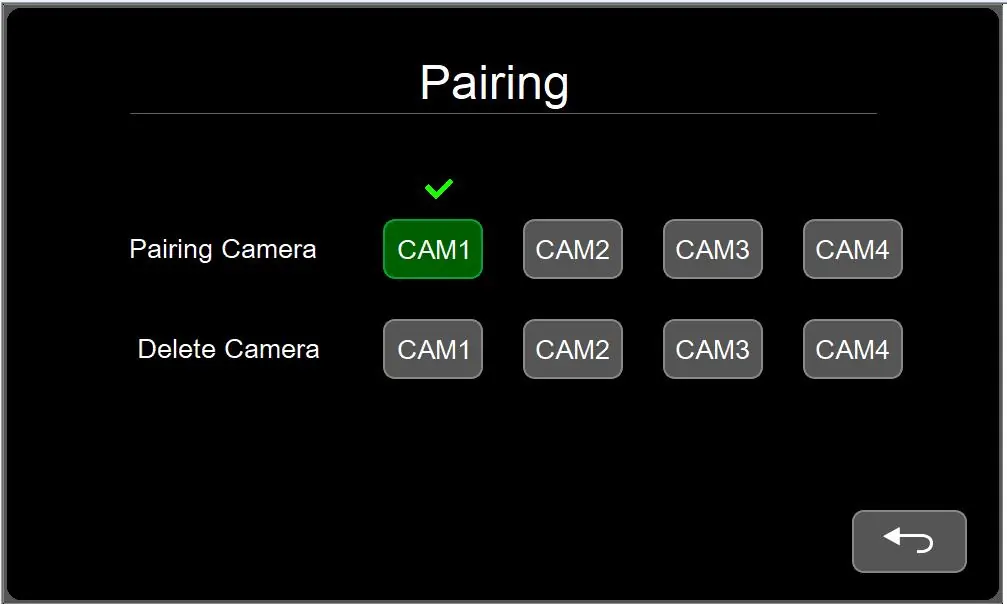Delete CAM3 using Delete Camera row
This screenshot has width=1007, height=604.
(713, 349)
